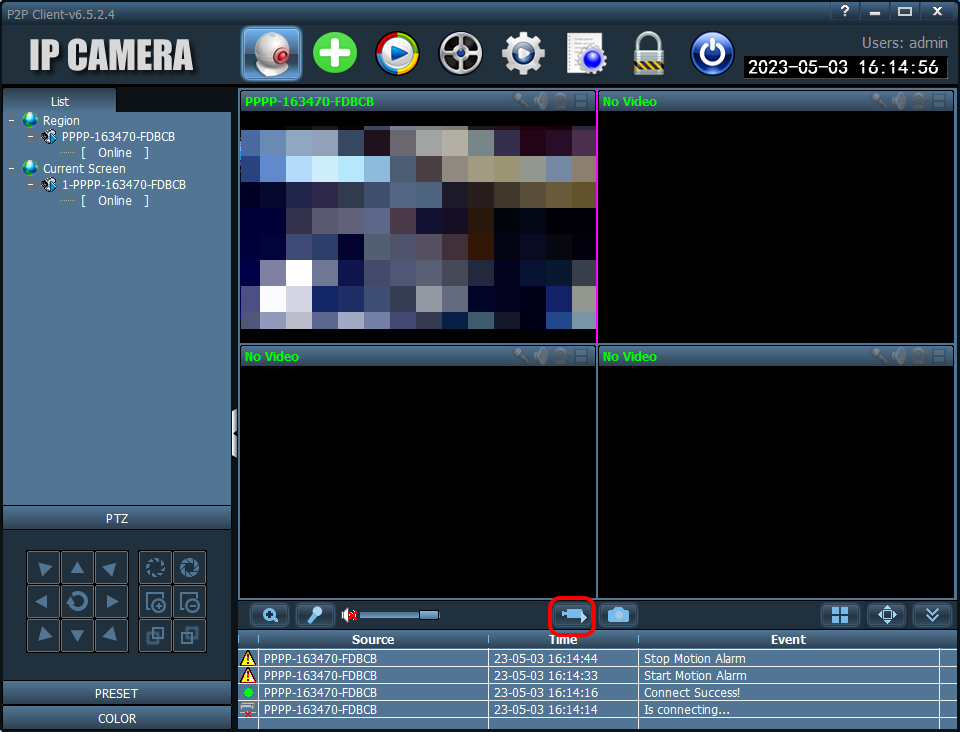
Task: Click the camera snapshot button below video
Action: pos(618,614)
